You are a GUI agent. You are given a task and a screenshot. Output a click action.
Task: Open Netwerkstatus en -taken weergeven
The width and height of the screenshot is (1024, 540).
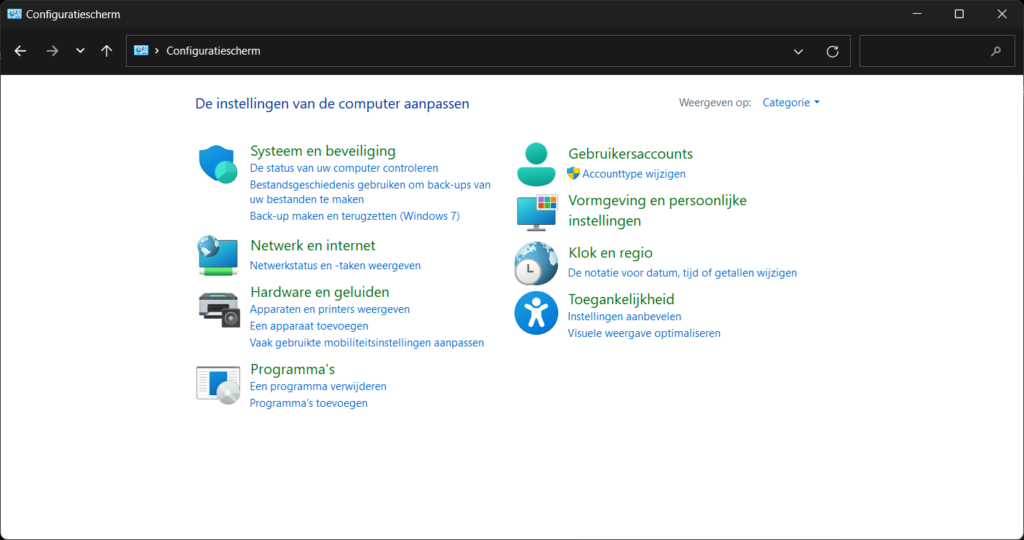pyautogui.click(x=335, y=266)
